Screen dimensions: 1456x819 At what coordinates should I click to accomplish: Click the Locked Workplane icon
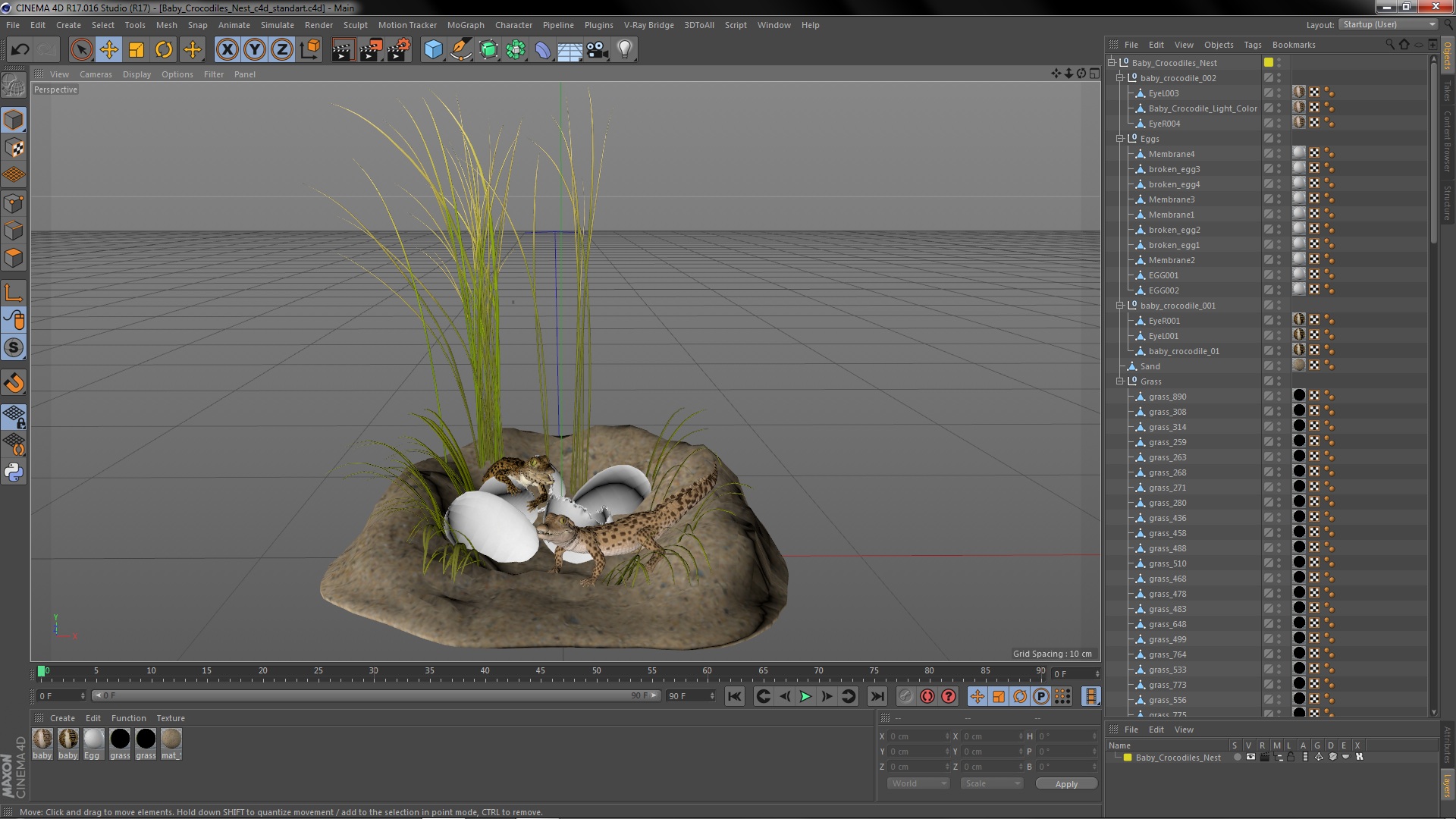(14, 417)
